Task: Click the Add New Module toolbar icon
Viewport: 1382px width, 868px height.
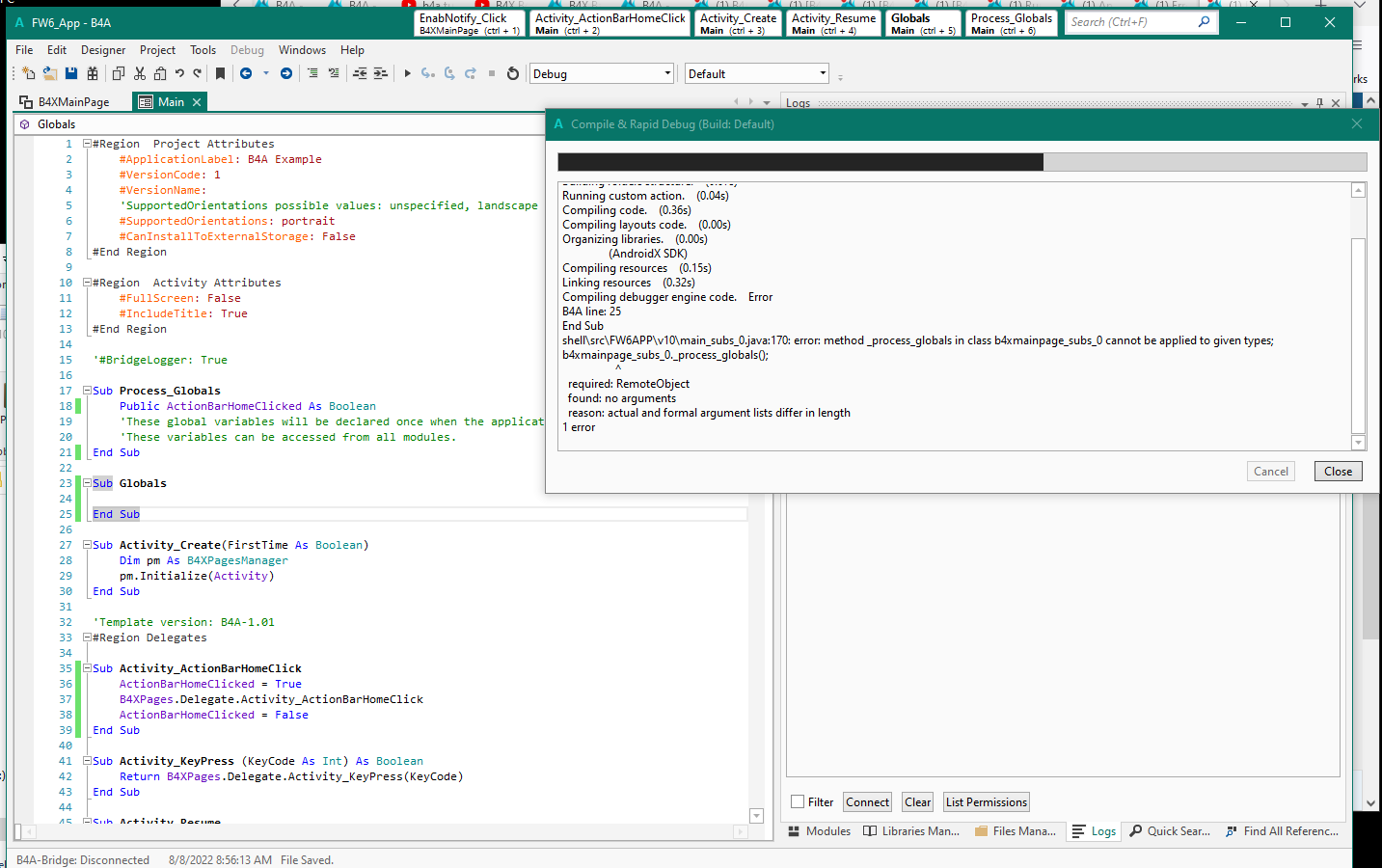Action: [28, 73]
